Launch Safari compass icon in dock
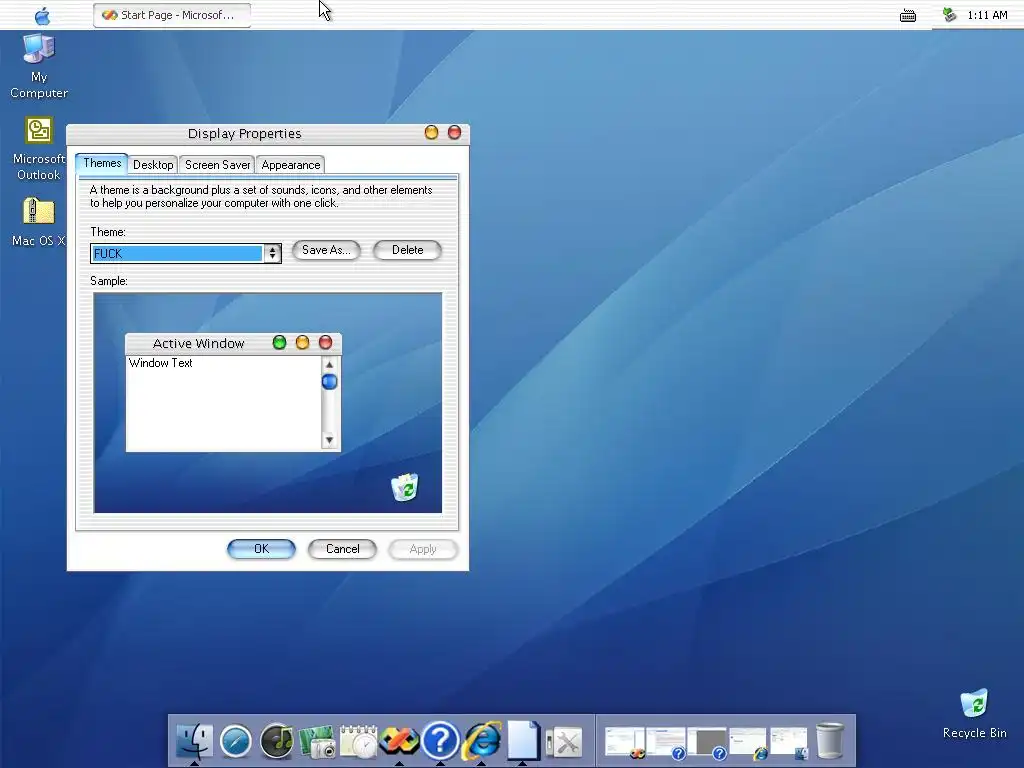Screen dimensions: 1024x768 coord(236,742)
